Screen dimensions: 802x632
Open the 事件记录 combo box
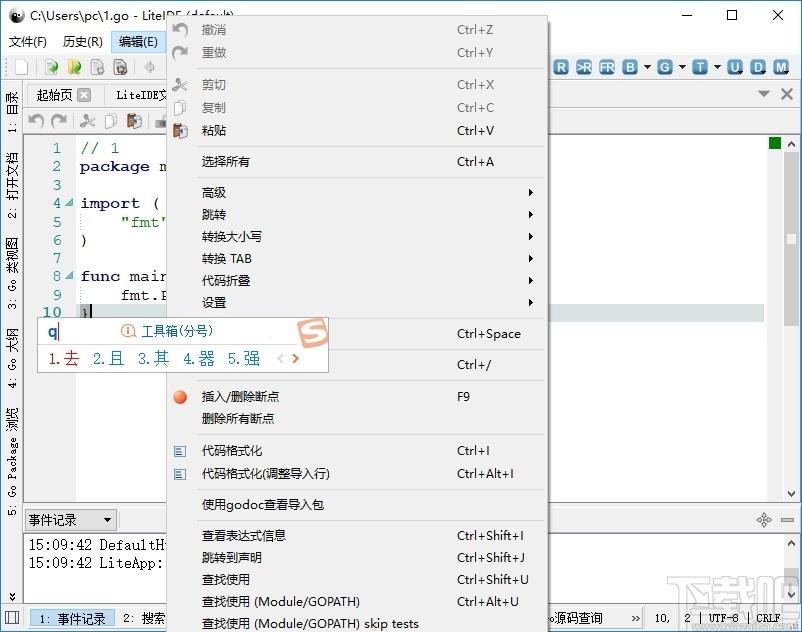coord(71,520)
